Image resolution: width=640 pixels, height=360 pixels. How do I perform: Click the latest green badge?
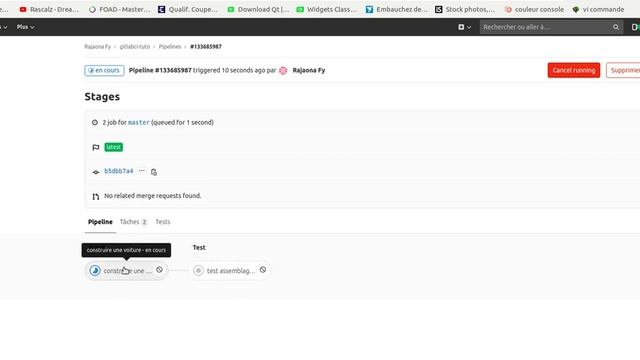[113, 147]
